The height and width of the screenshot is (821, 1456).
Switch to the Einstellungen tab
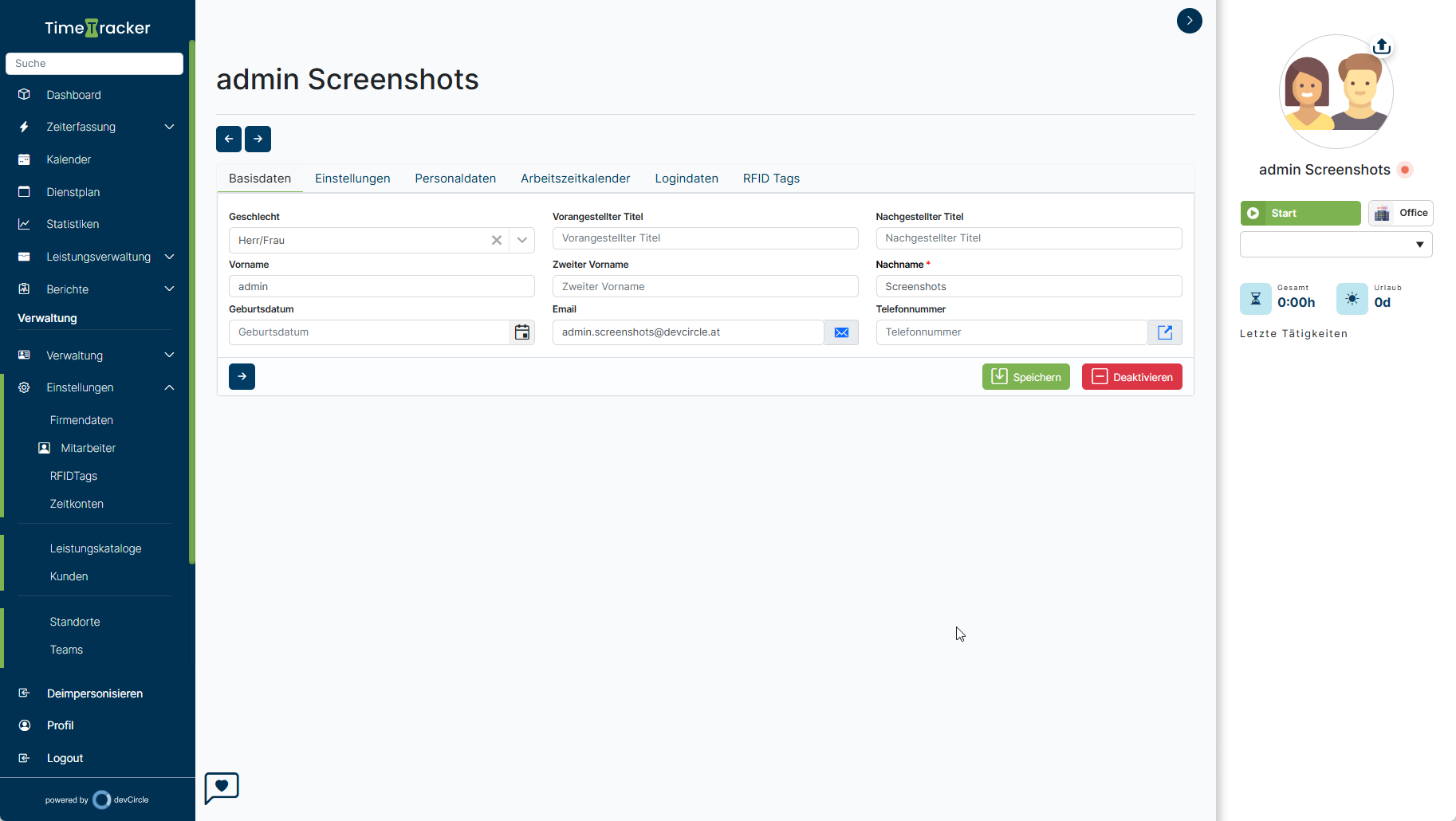(x=352, y=179)
